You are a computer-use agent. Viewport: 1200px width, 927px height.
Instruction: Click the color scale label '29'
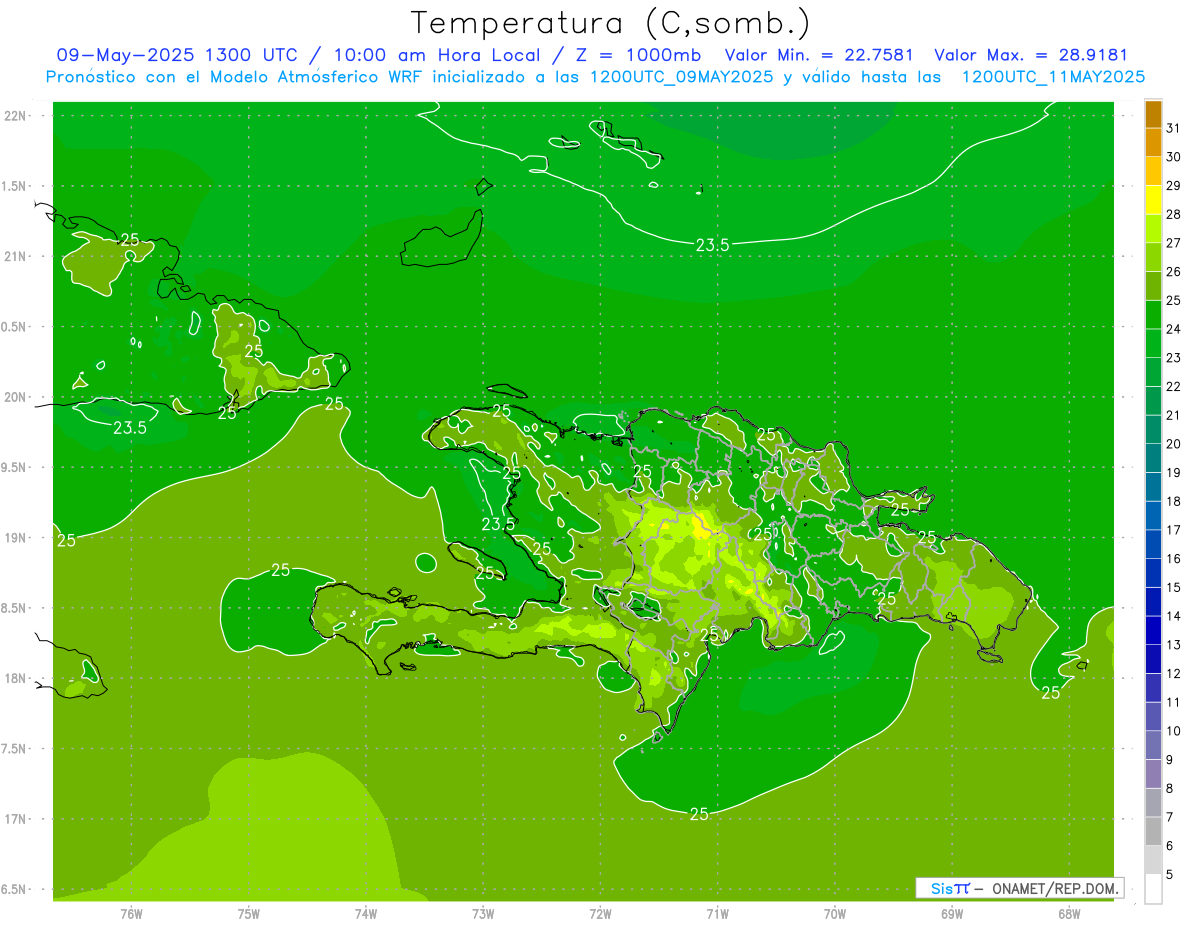tap(1174, 186)
